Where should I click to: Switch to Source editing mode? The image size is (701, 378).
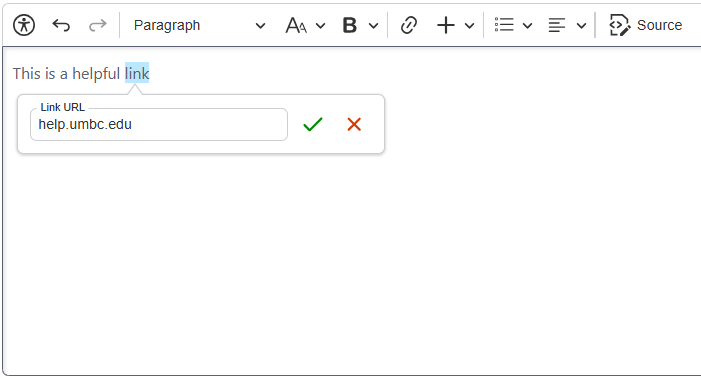(x=646, y=25)
